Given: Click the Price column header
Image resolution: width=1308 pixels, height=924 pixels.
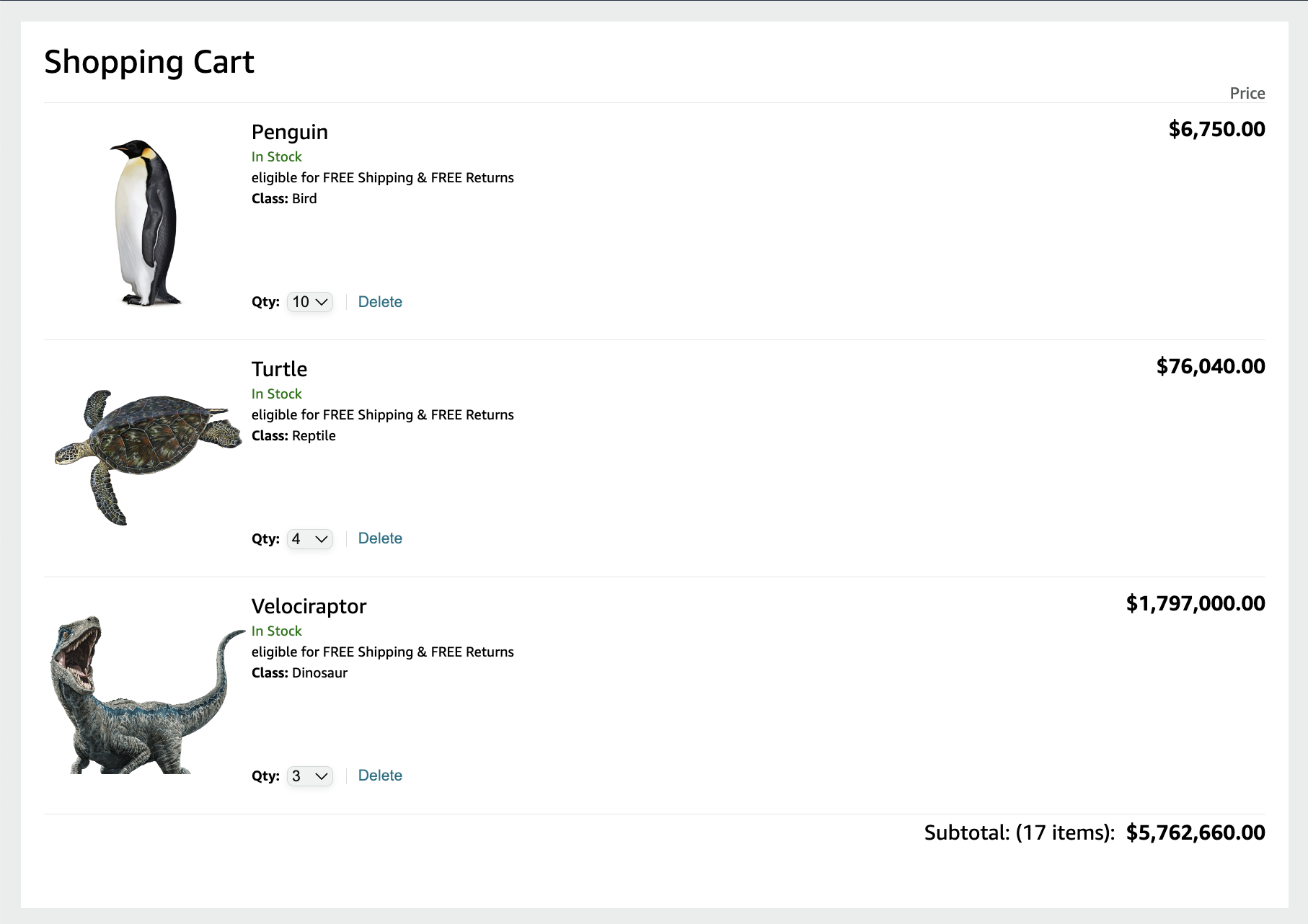Looking at the screenshot, I should coord(1247,94).
